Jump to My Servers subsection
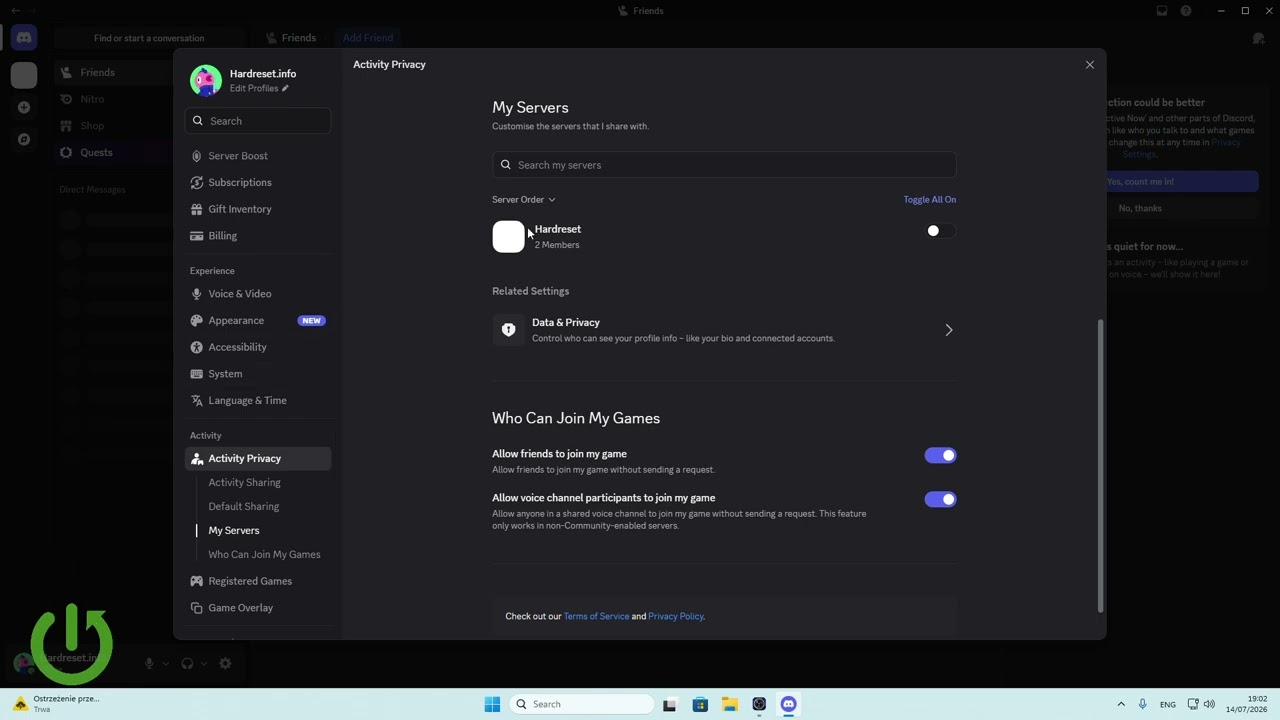 [233, 530]
